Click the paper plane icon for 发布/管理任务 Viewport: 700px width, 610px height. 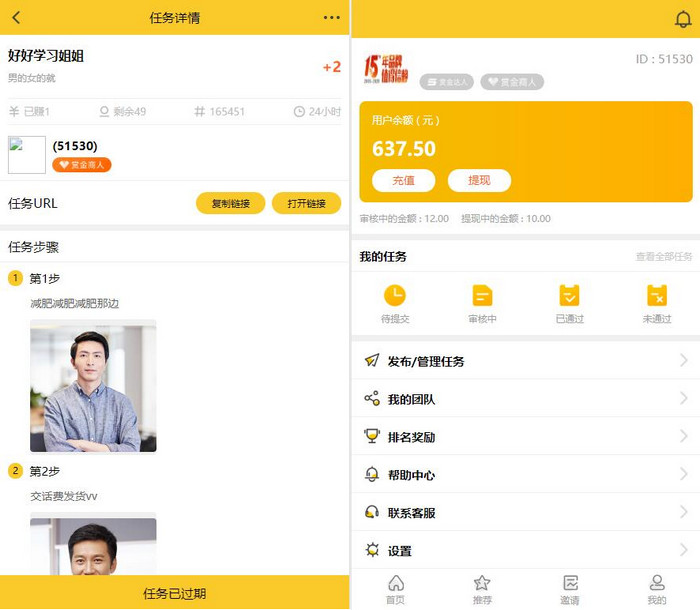click(x=372, y=360)
